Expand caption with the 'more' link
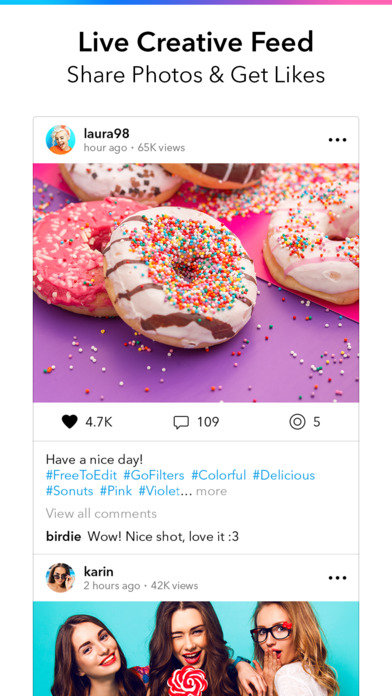The height and width of the screenshot is (696, 392). click(211, 491)
